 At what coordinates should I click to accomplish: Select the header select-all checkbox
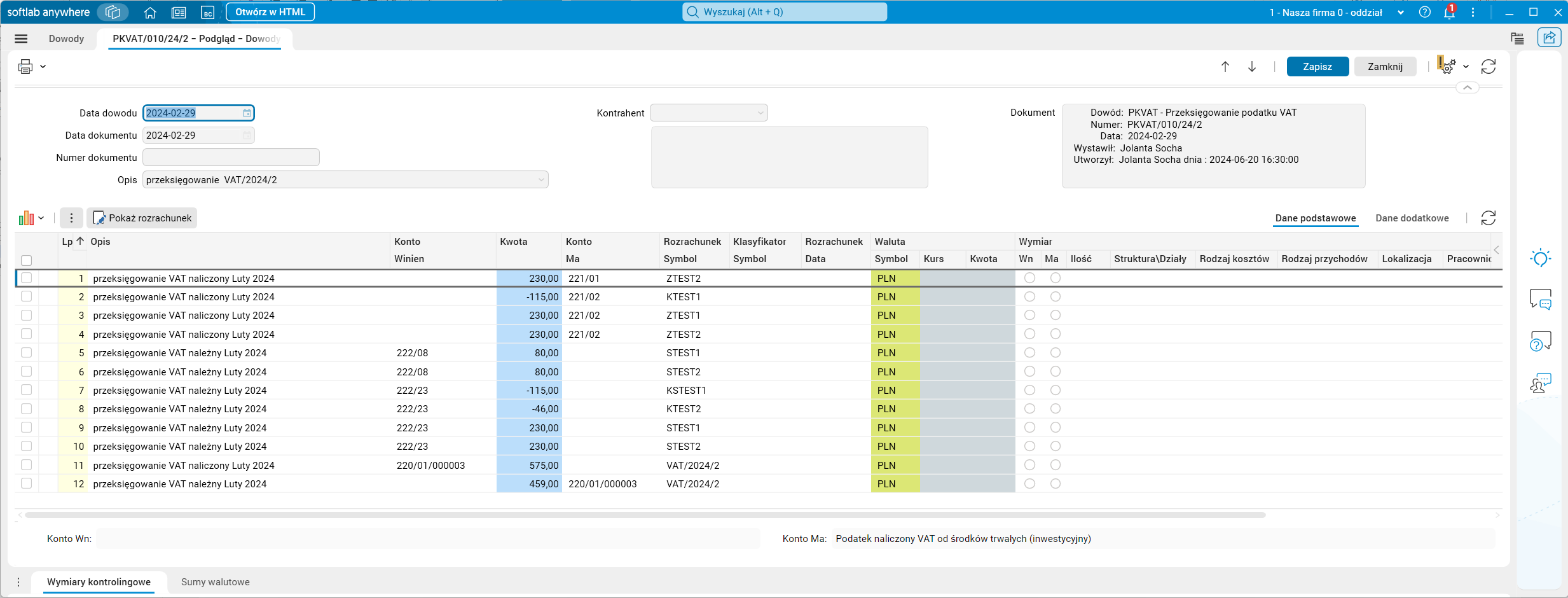click(27, 260)
